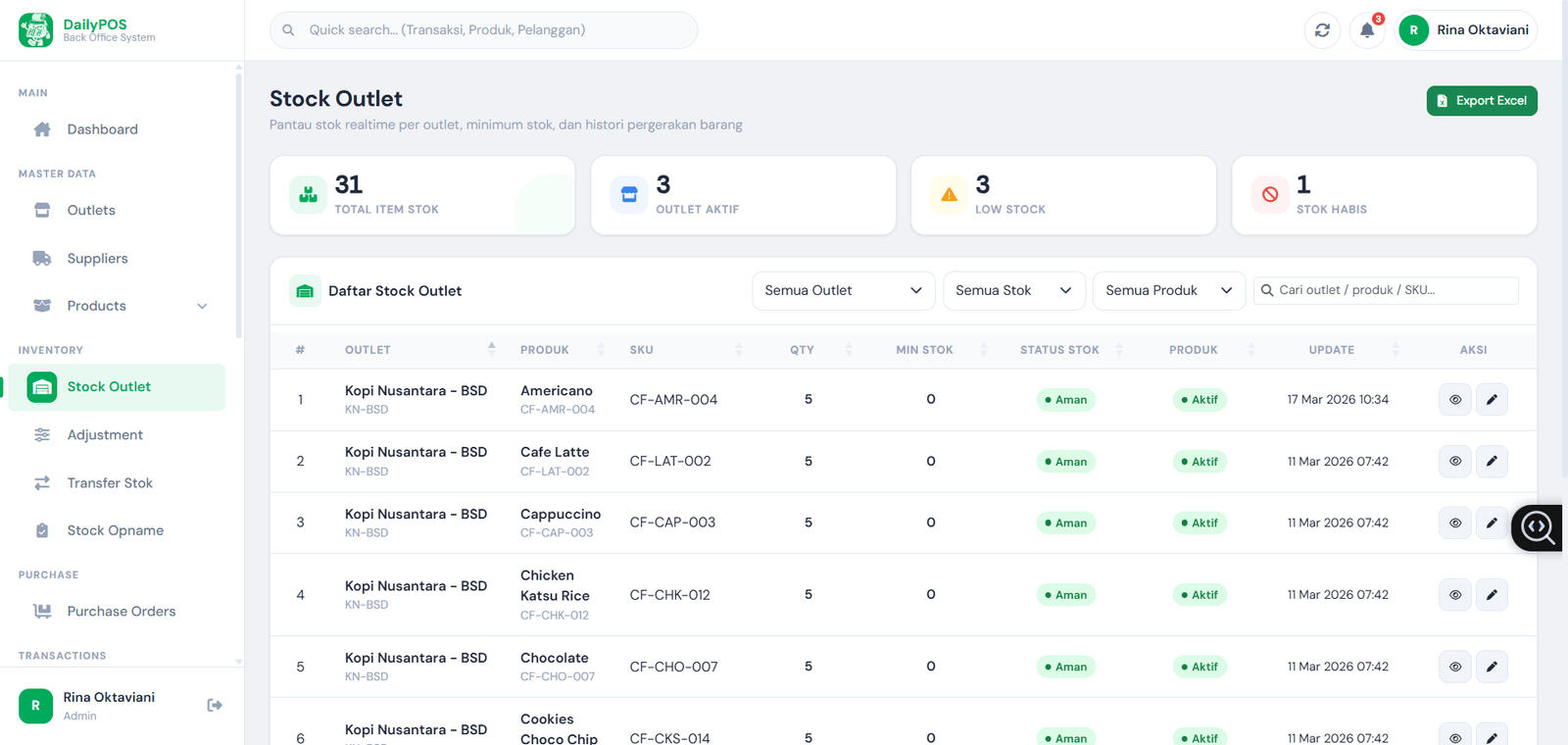The width and height of the screenshot is (1568, 745).
Task: Click the Aman status badge for Americano
Action: (x=1066, y=400)
